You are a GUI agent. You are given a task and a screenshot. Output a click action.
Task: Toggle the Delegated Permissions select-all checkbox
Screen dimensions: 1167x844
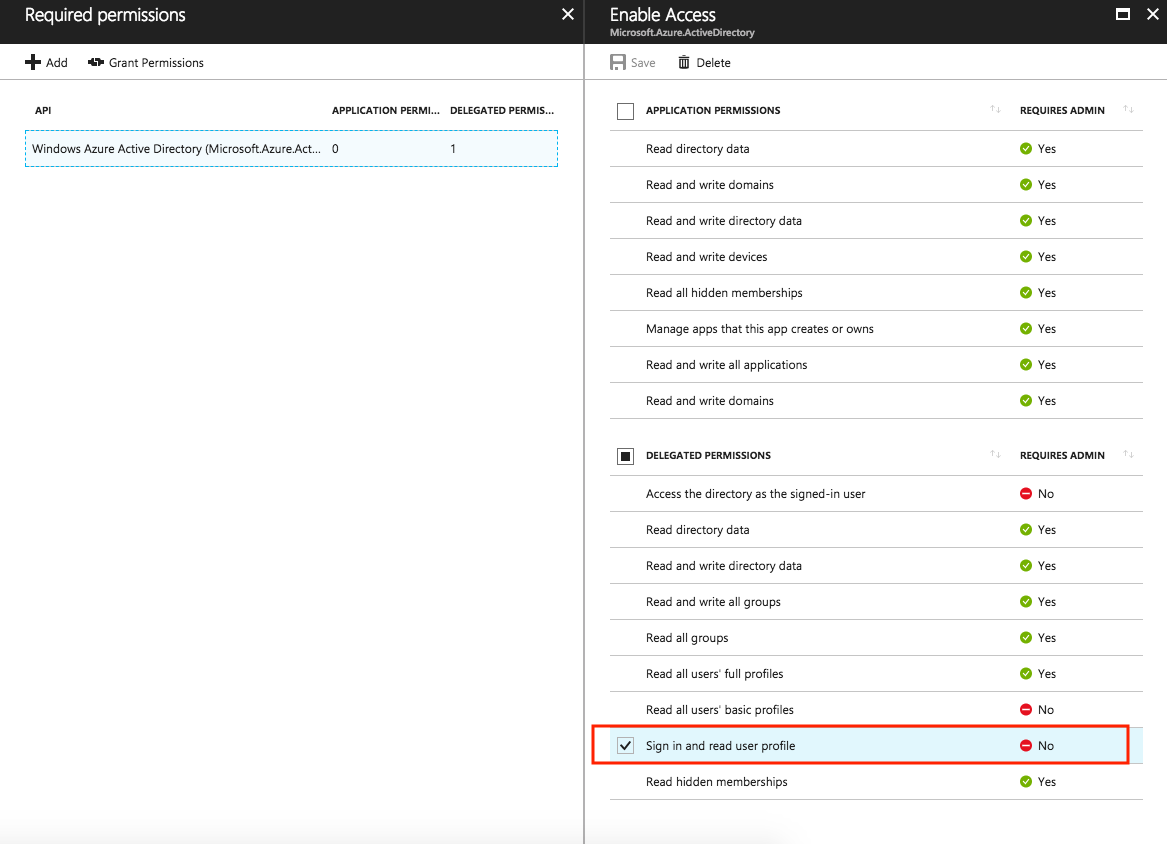point(626,456)
